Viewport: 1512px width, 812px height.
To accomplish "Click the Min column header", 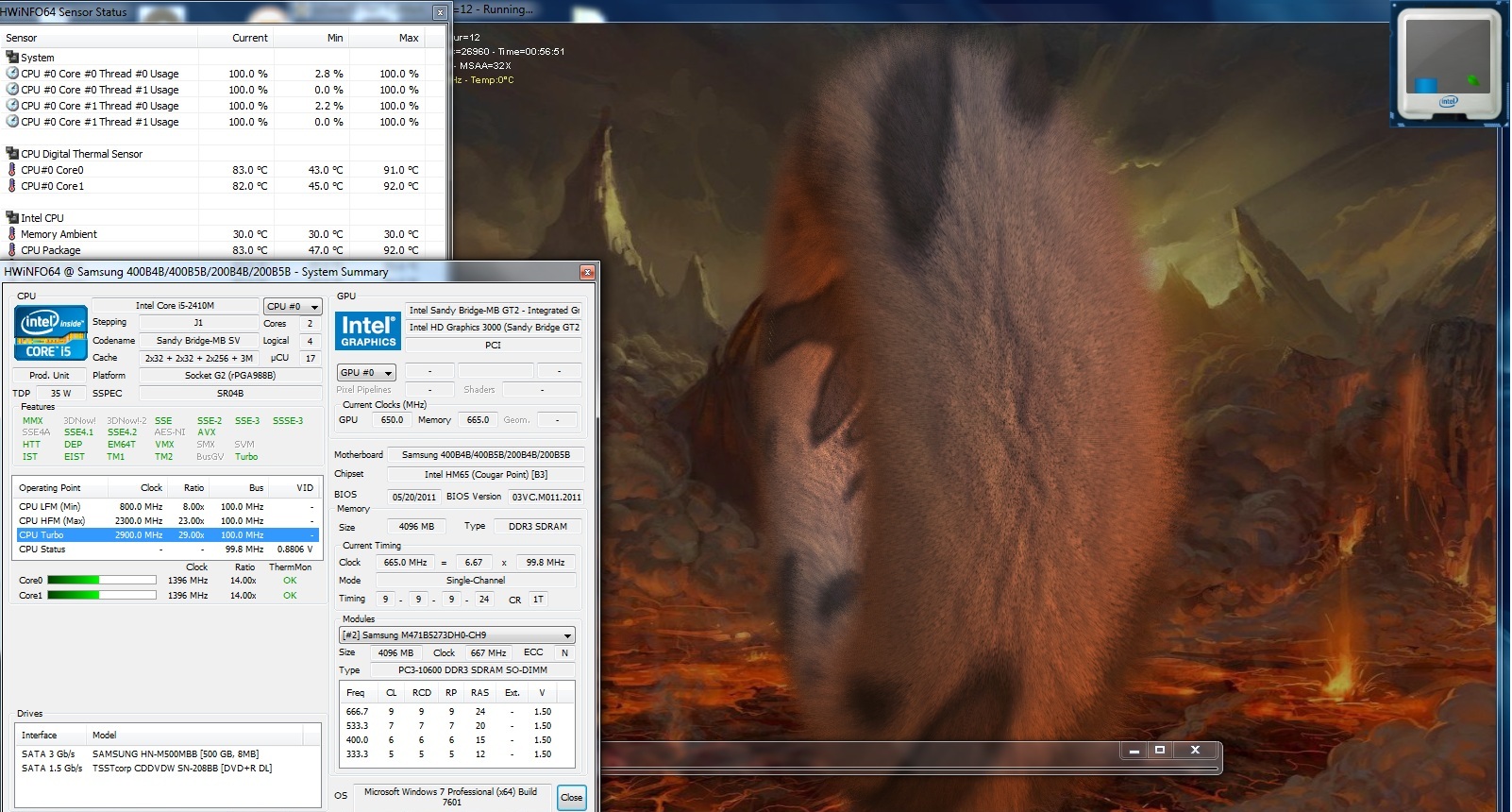I will [x=311, y=38].
